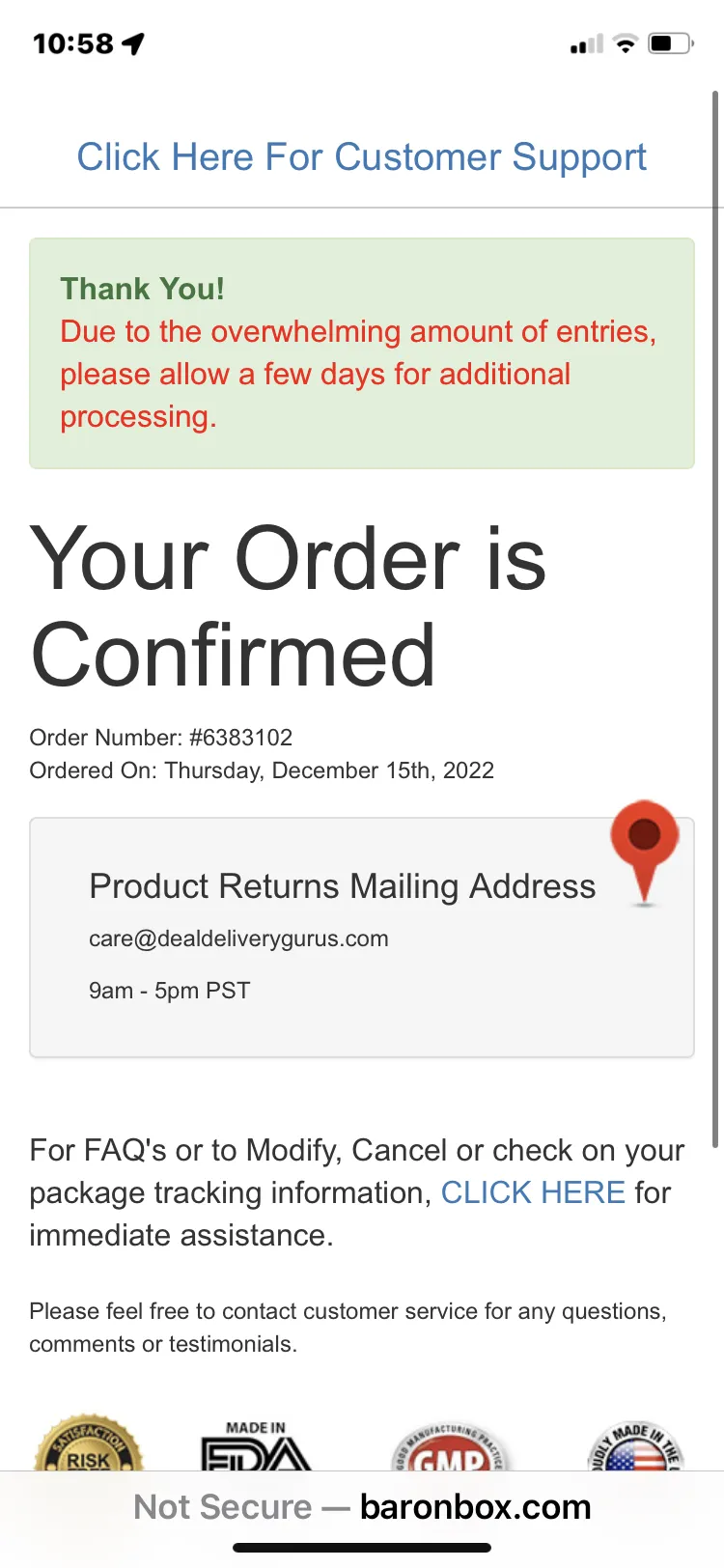Tap the Not Secure warning label
The height and width of the screenshot is (1568, 724).
[x=223, y=1506]
